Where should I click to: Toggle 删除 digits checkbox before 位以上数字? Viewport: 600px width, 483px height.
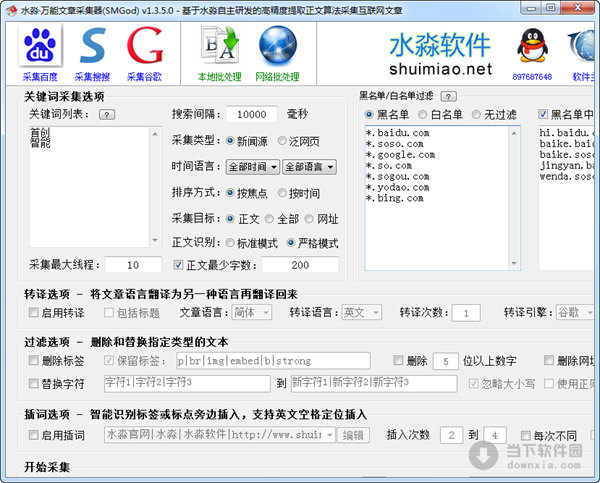coord(398,360)
